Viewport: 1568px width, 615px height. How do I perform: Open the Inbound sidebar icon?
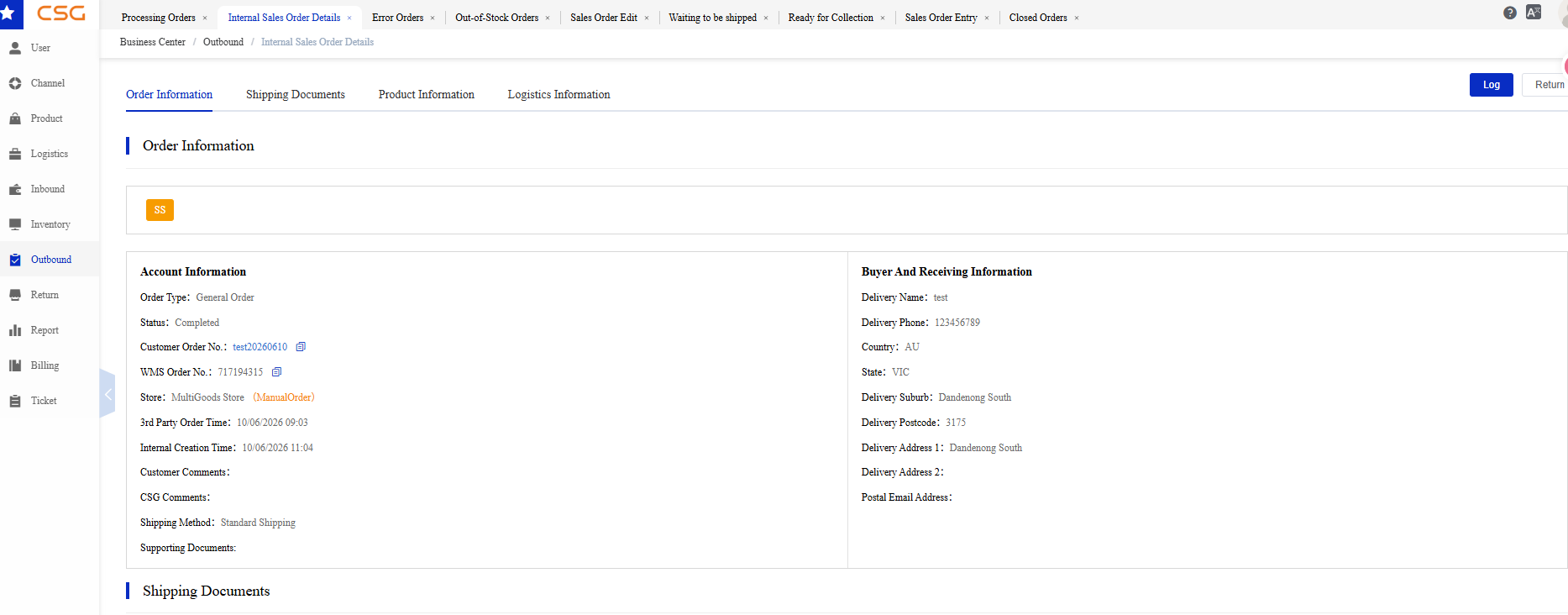[15, 189]
